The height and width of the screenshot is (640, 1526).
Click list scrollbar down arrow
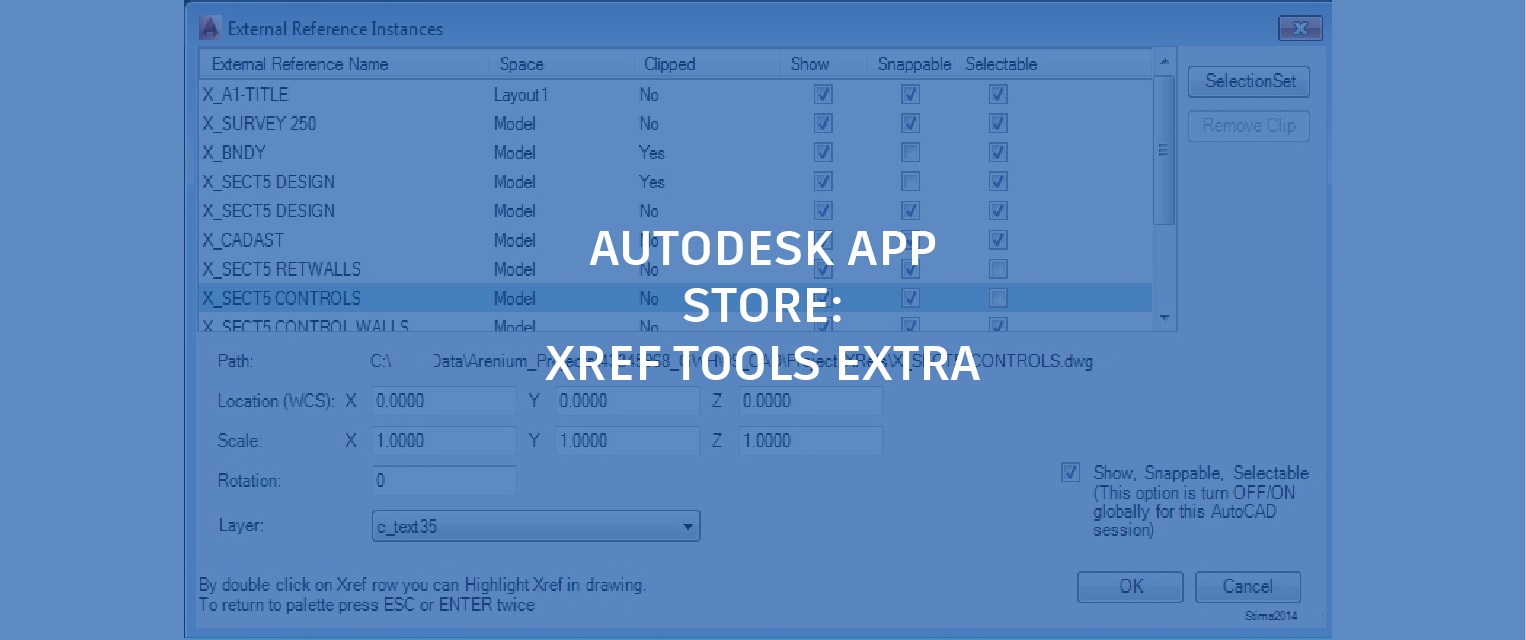(x=1164, y=317)
